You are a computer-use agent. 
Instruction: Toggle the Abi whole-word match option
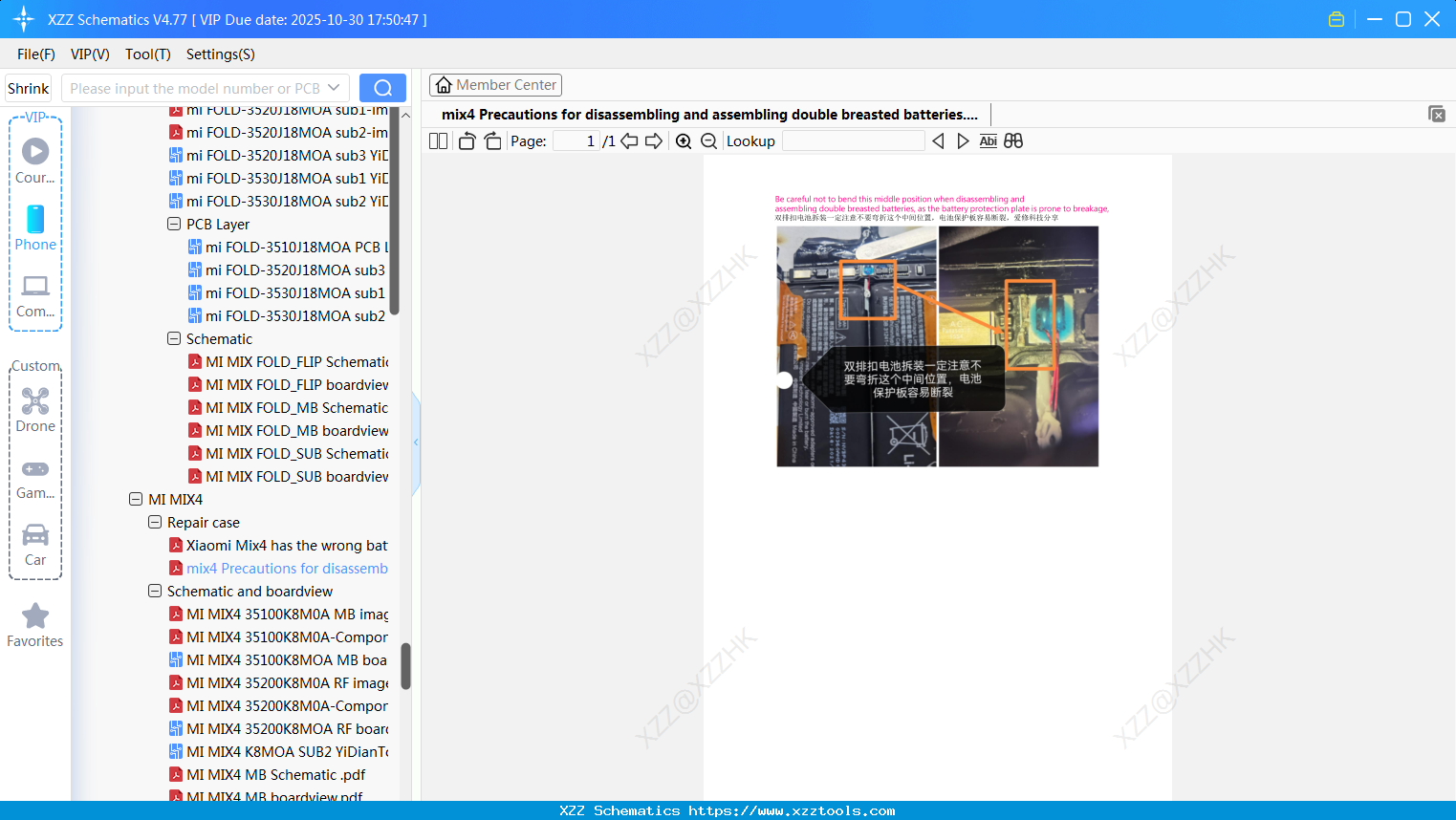[989, 141]
